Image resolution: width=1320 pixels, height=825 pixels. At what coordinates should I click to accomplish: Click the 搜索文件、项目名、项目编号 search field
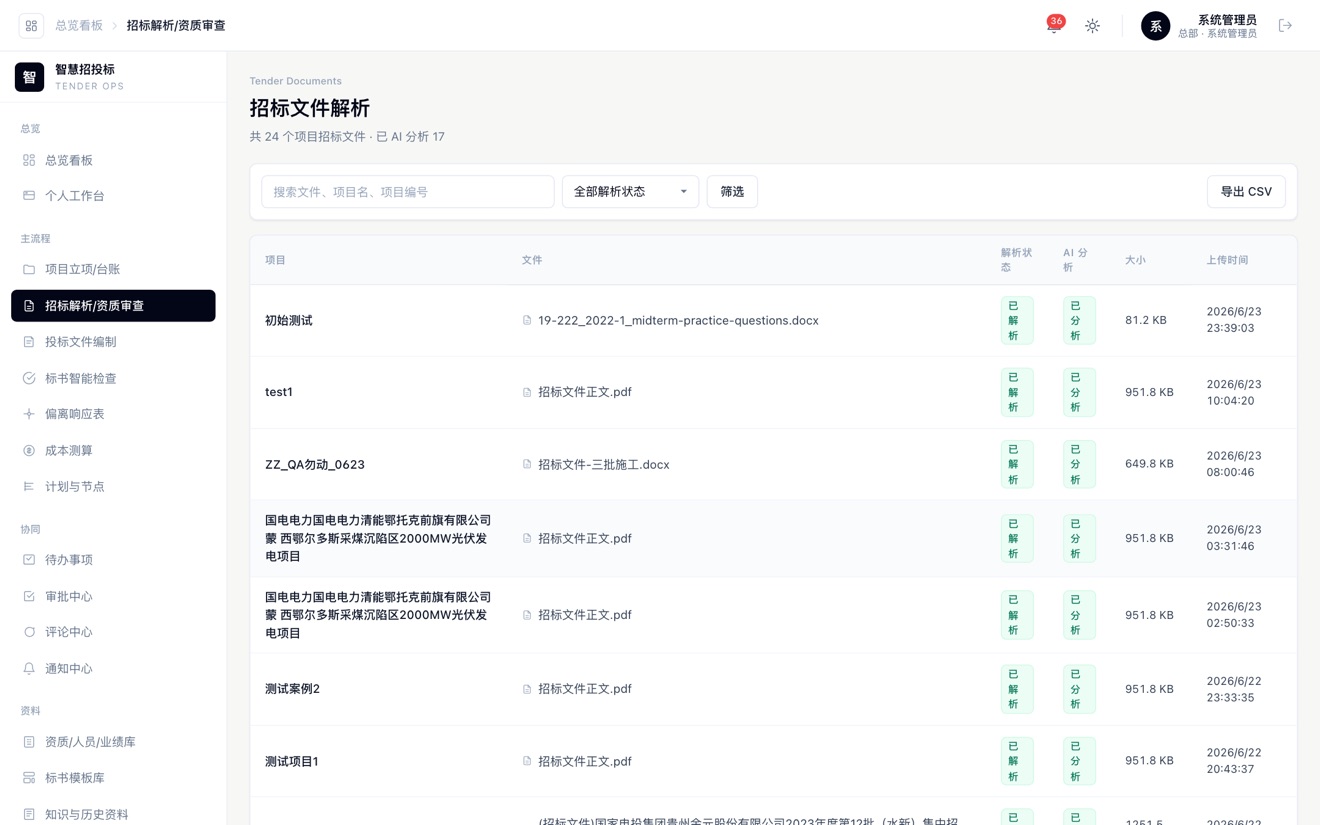click(x=408, y=192)
